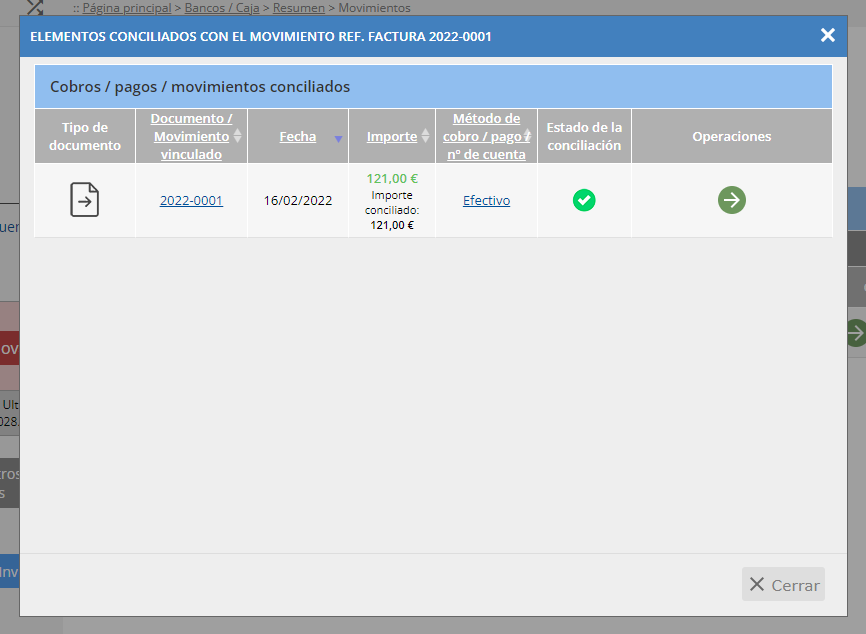This screenshot has height=634, width=866.
Task: Click the 121,00 € amount in green
Action: [392, 179]
